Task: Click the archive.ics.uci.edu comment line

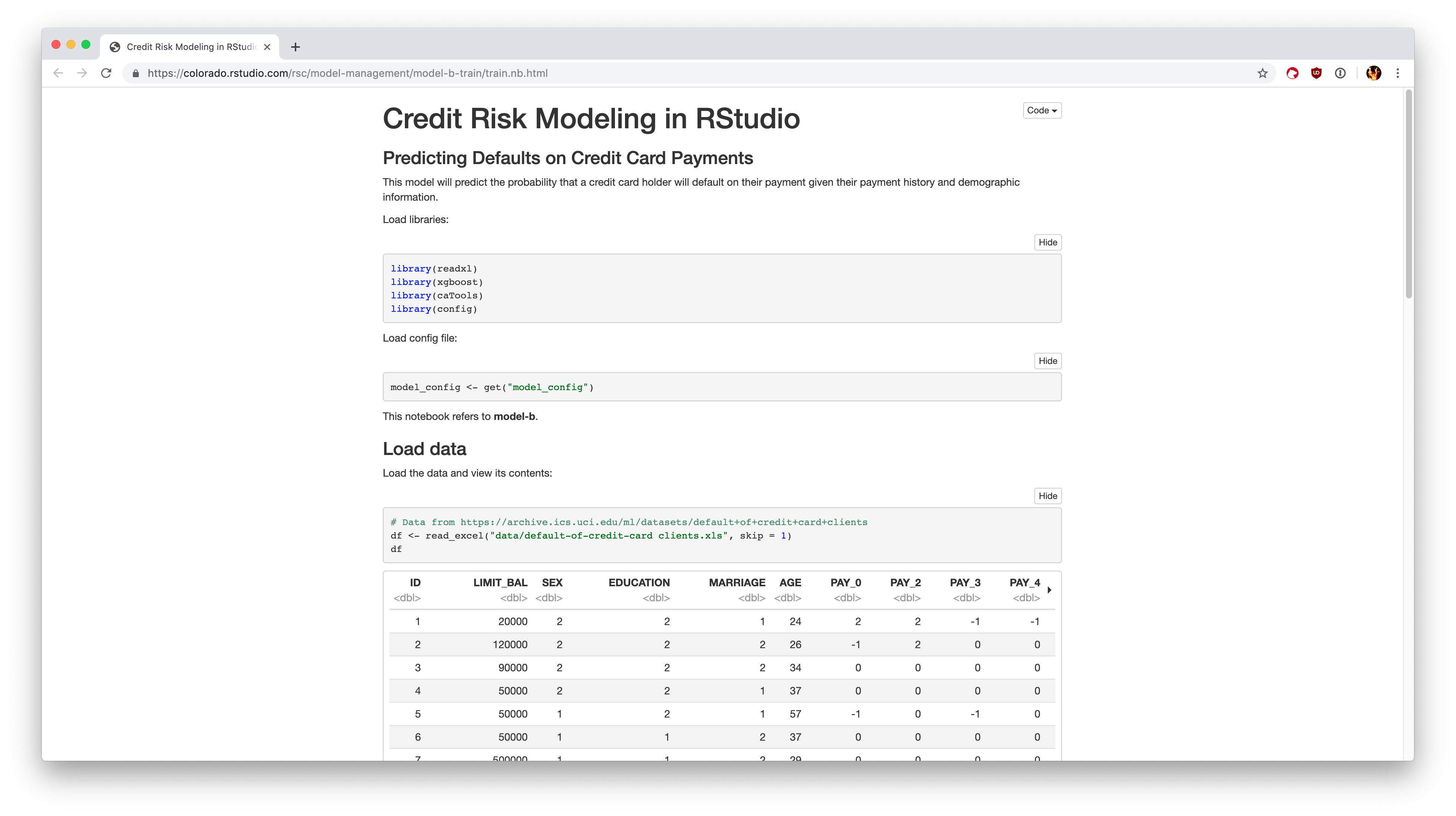Action: point(628,522)
